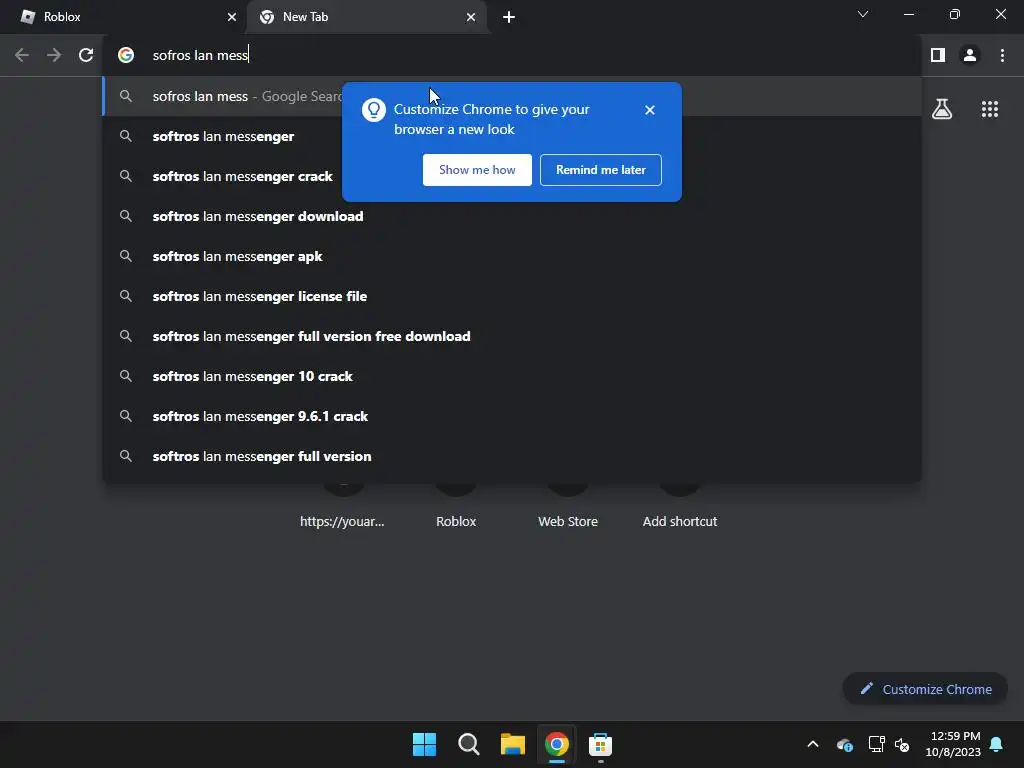
Task: Open the network tray icon
Action: coord(876,744)
